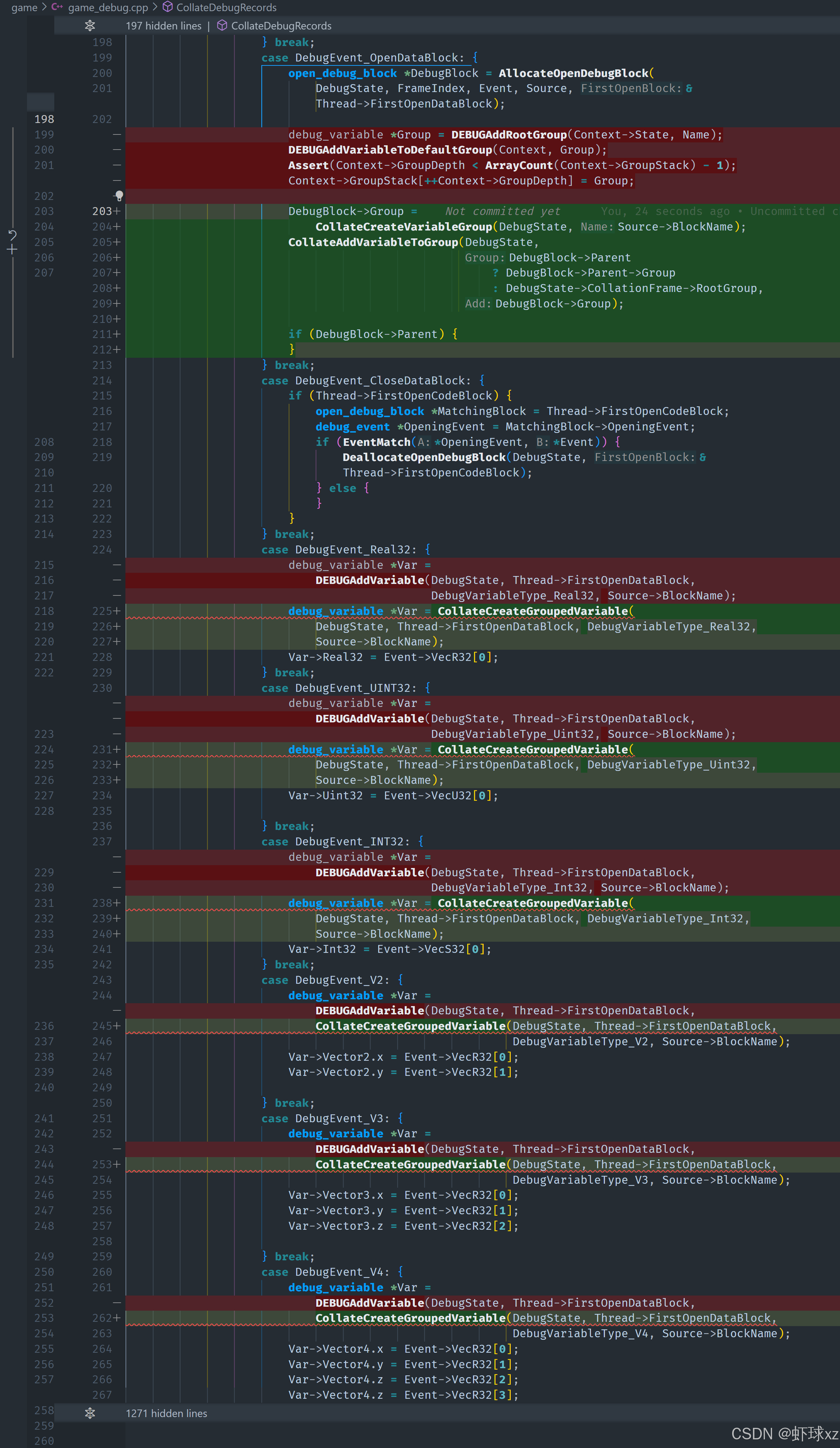
Task: Expand the '197 hidden lines' collapsed region
Action: click(164, 26)
